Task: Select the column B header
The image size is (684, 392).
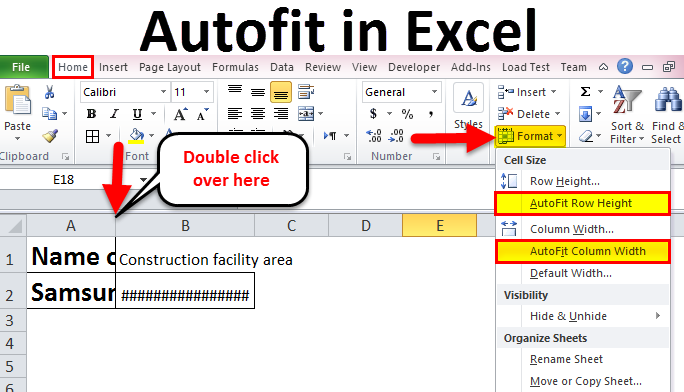Action: 185,226
